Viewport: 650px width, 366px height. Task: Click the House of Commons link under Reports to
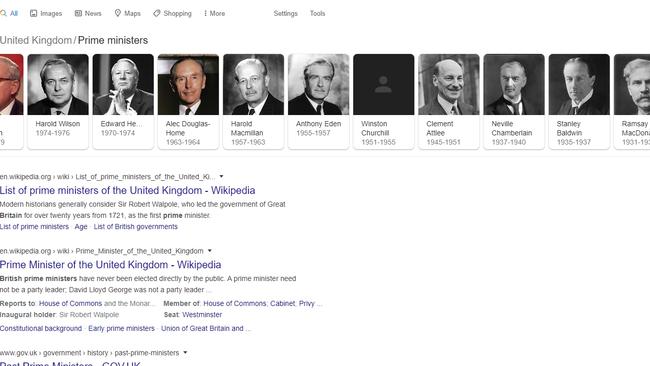click(x=70, y=303)
